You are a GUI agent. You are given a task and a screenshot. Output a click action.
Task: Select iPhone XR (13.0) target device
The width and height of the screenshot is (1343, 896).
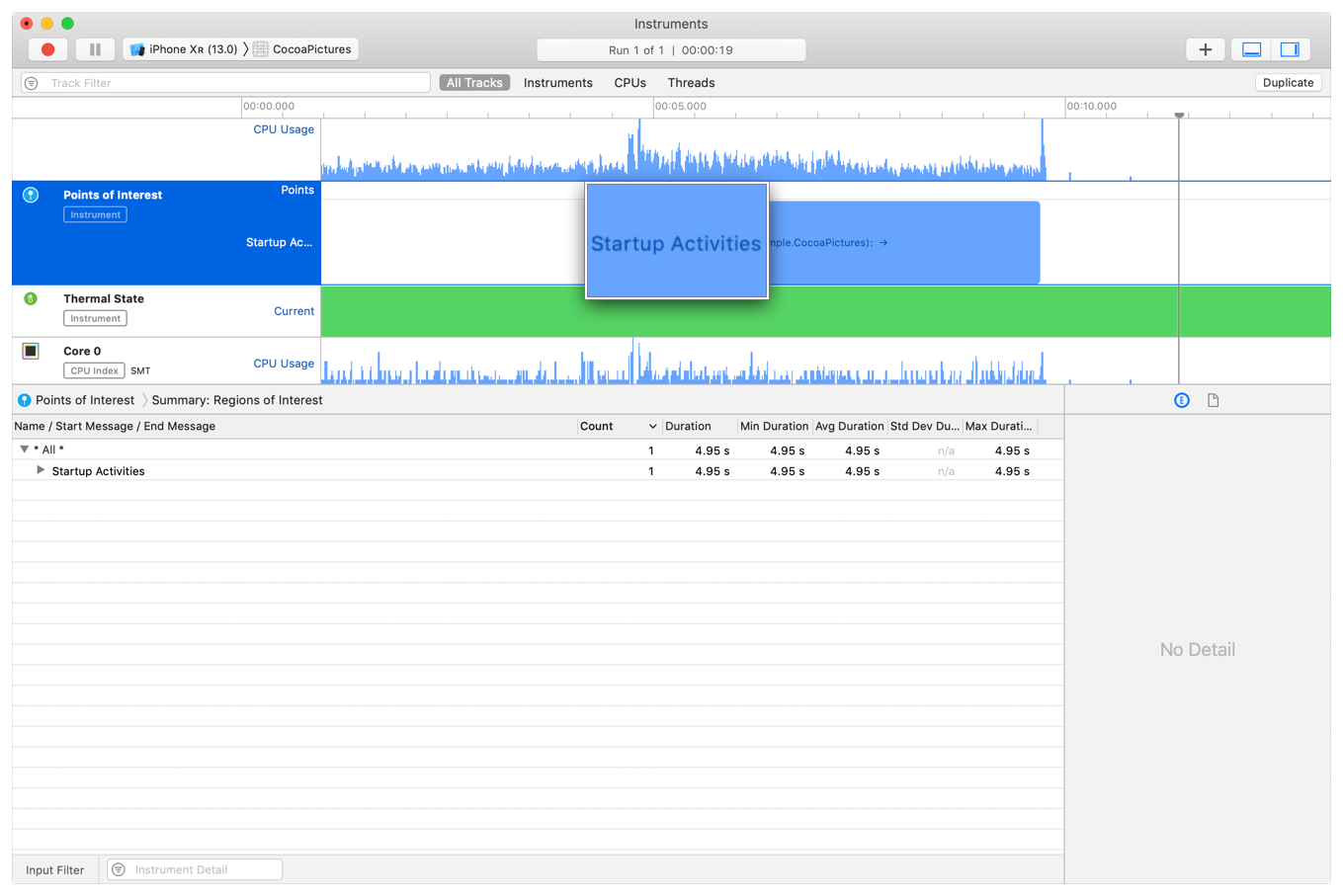[184, 49]
